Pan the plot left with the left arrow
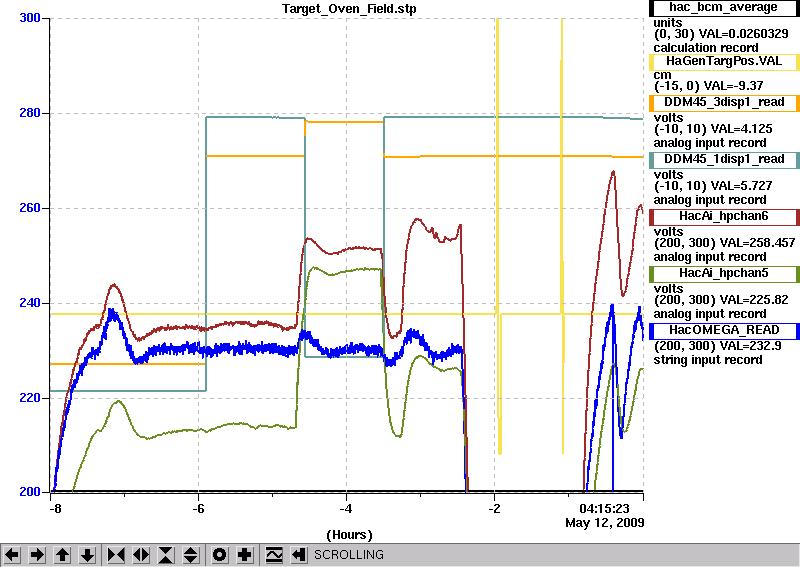800x567 pixels. click(12, 555)
